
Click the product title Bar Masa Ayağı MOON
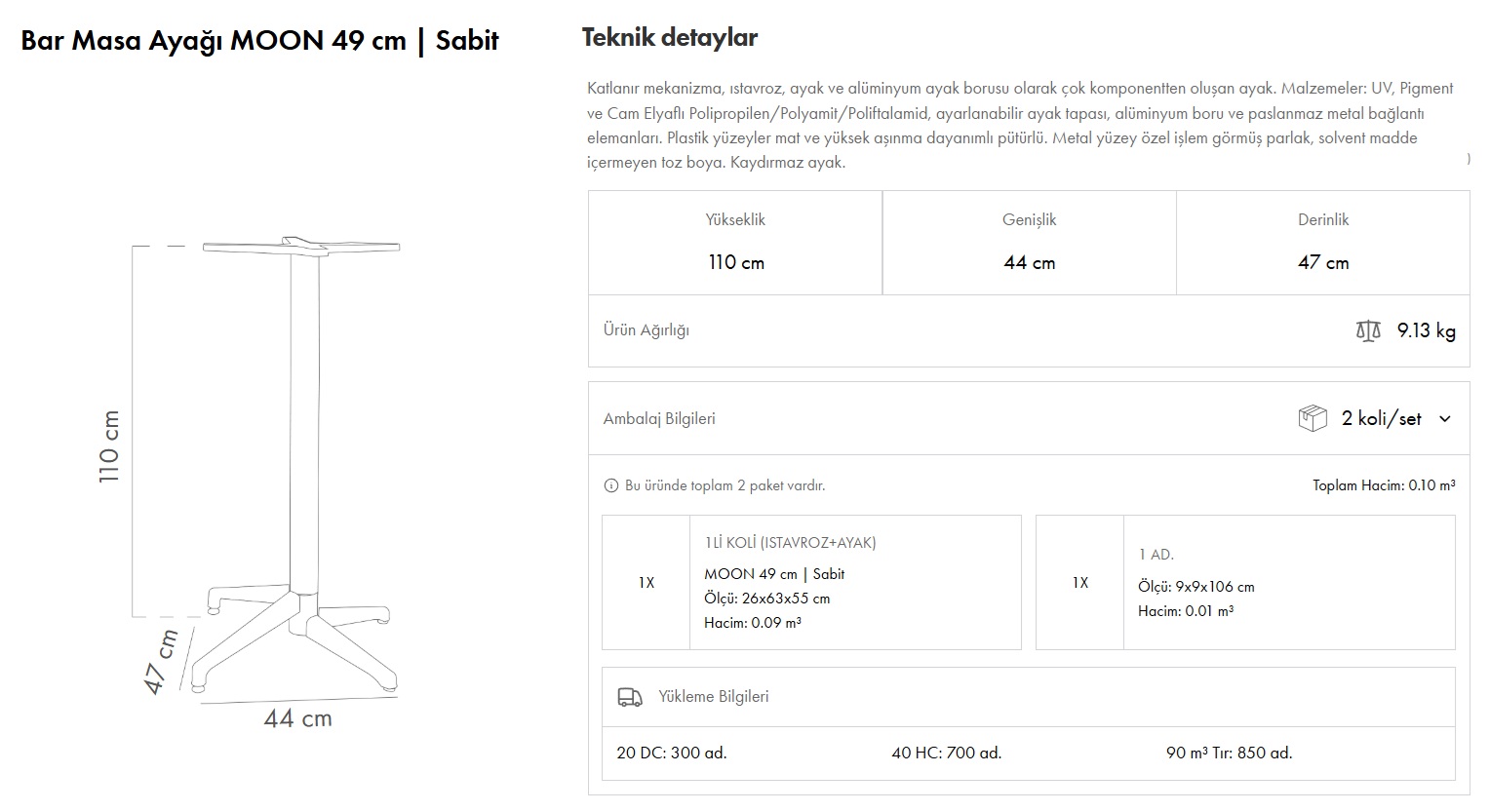[261, 40]
